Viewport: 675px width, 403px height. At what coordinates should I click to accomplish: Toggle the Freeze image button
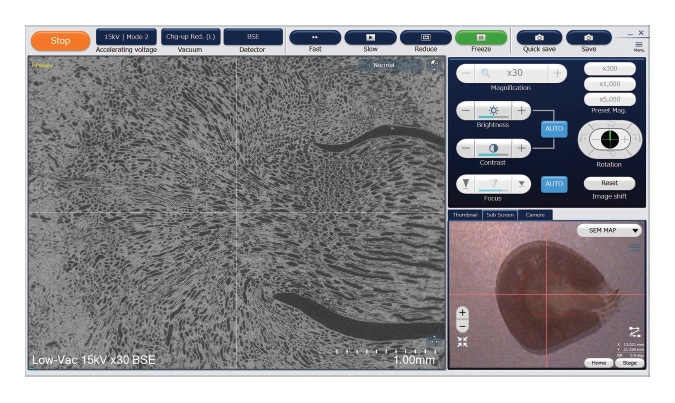pyautogui.click(x=481, y=37)
